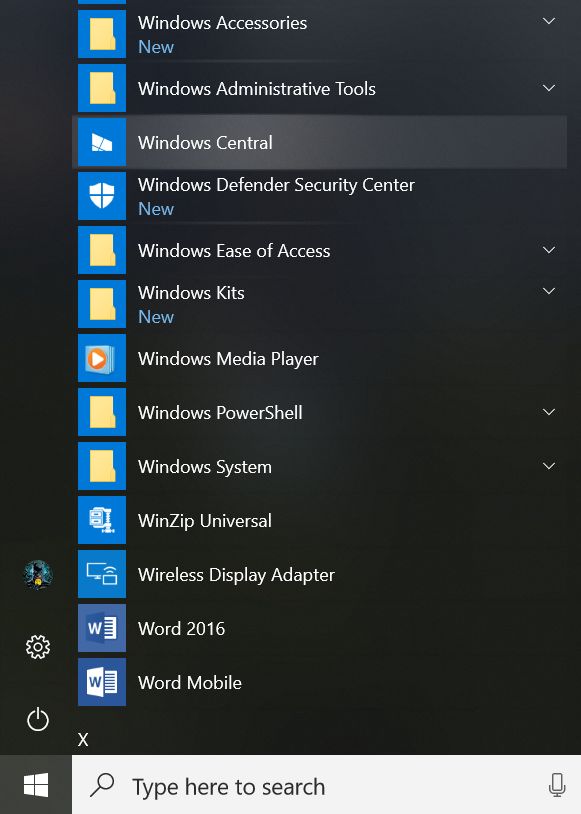Expand Windows Administrative Tools chevron
581x814 pixels.
(549, 88)
